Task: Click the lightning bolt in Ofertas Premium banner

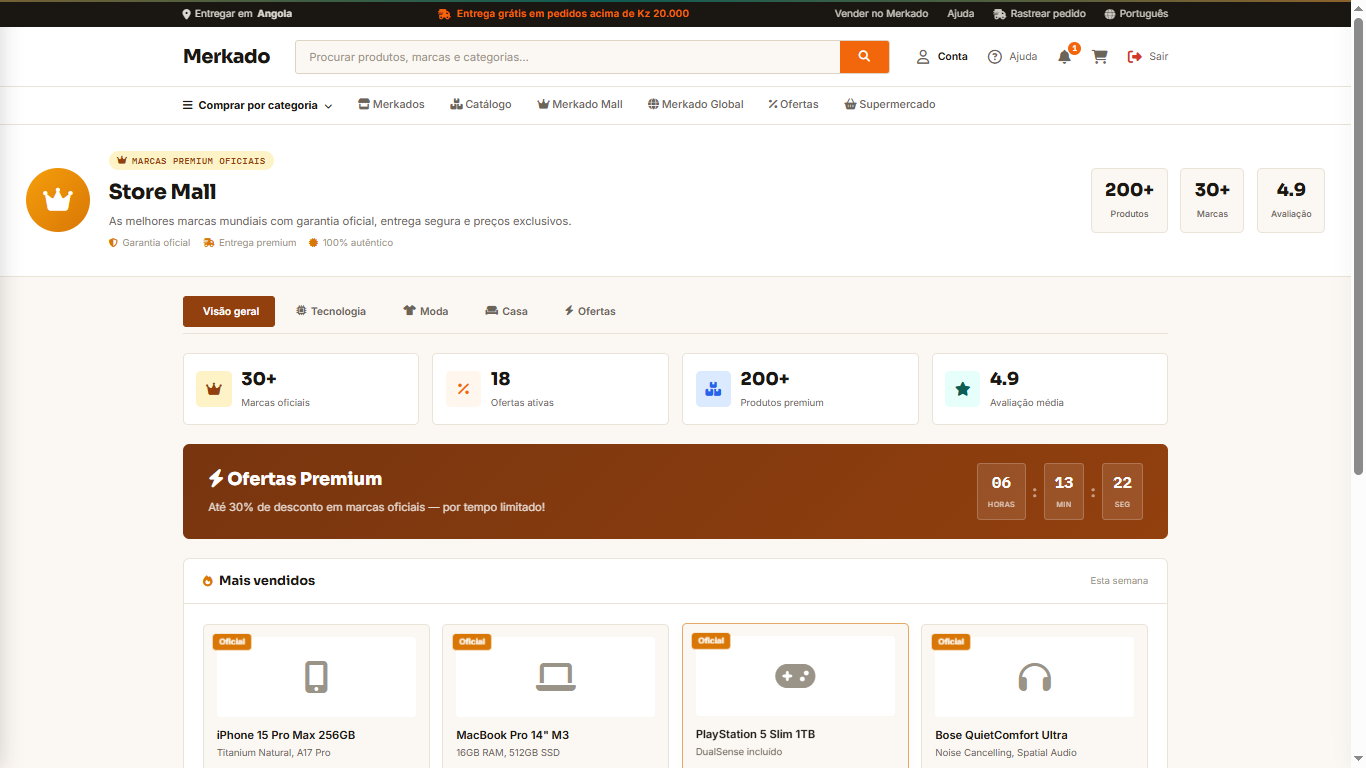Action: (216, 479)
